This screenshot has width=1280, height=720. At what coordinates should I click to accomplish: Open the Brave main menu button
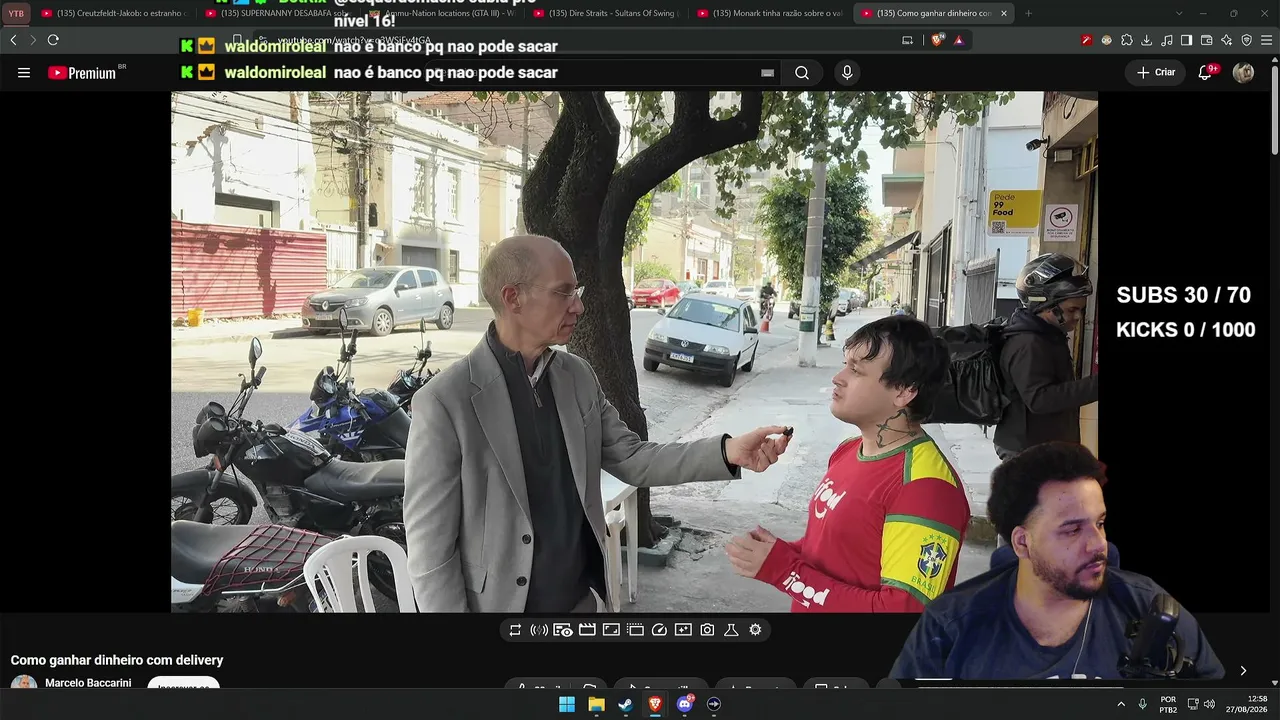click(1267, 40)
